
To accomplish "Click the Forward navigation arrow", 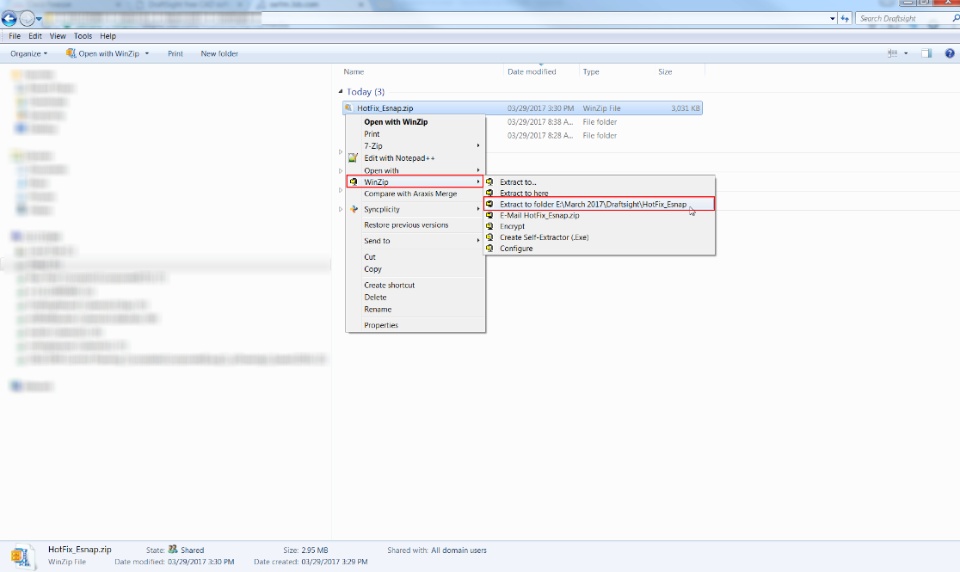I will (x=26, y=18).
